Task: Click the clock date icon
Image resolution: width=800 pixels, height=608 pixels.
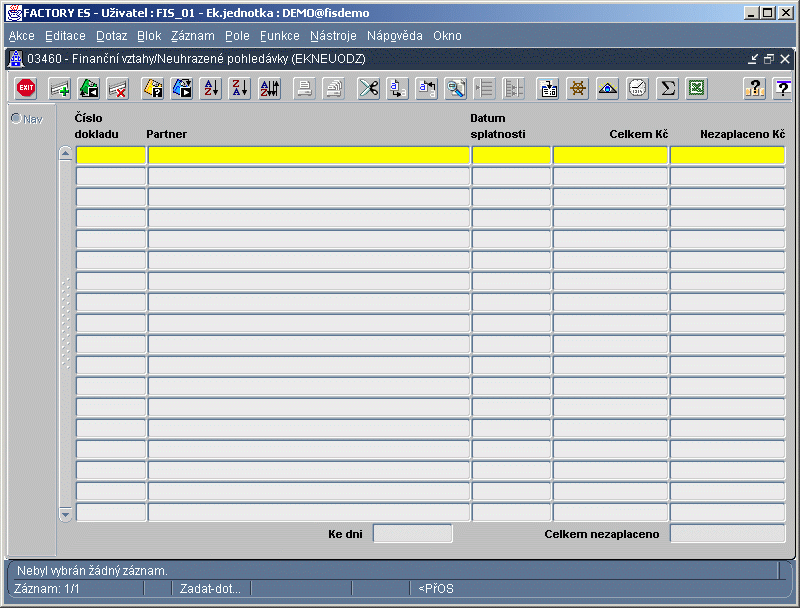Action: point(637,88)
